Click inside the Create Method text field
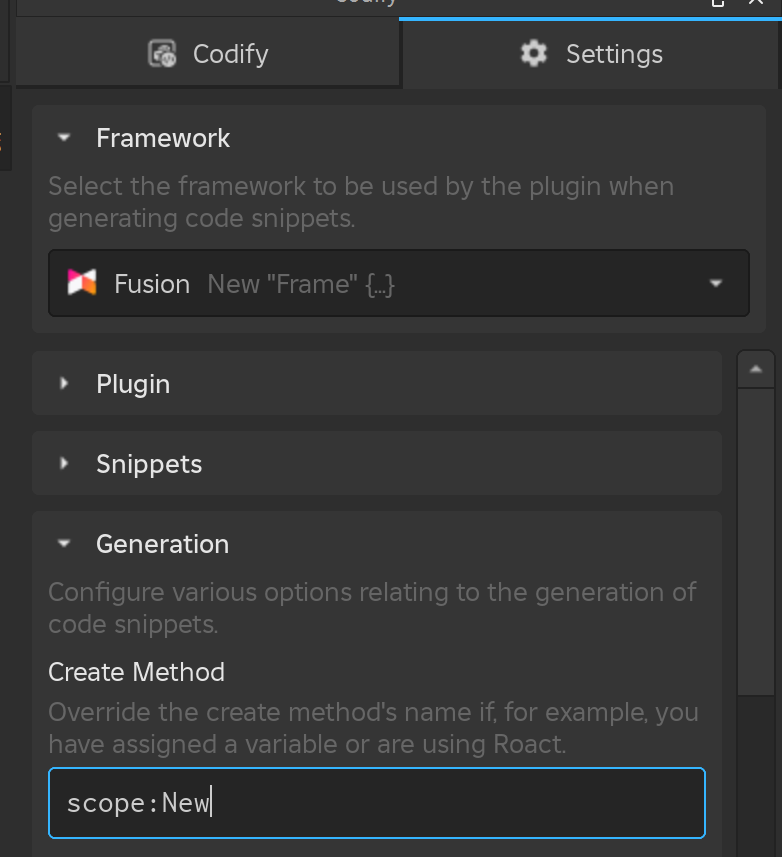 (x=377, y=802)
